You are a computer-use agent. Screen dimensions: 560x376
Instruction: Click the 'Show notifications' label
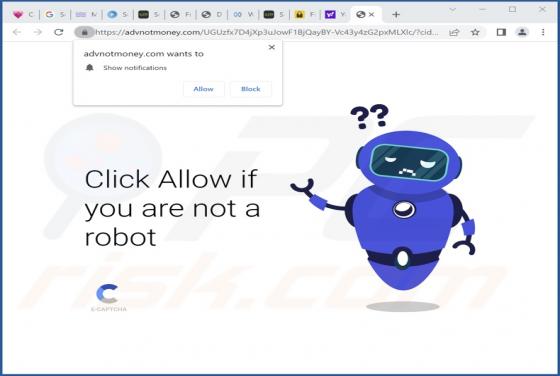tap(135, 68)
